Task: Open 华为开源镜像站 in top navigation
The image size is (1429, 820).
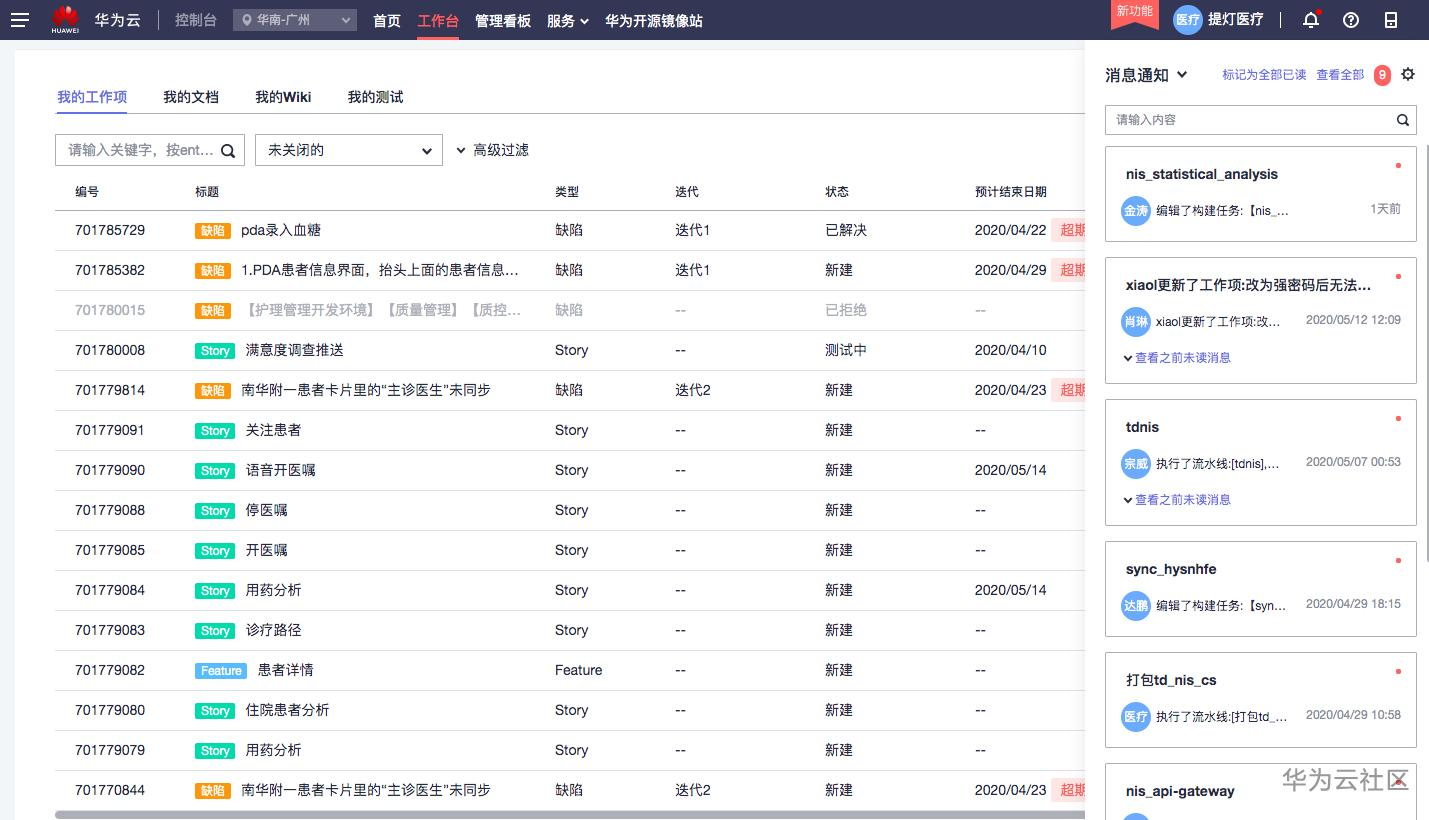Action: pyautogui.click(x=654, y=20)
